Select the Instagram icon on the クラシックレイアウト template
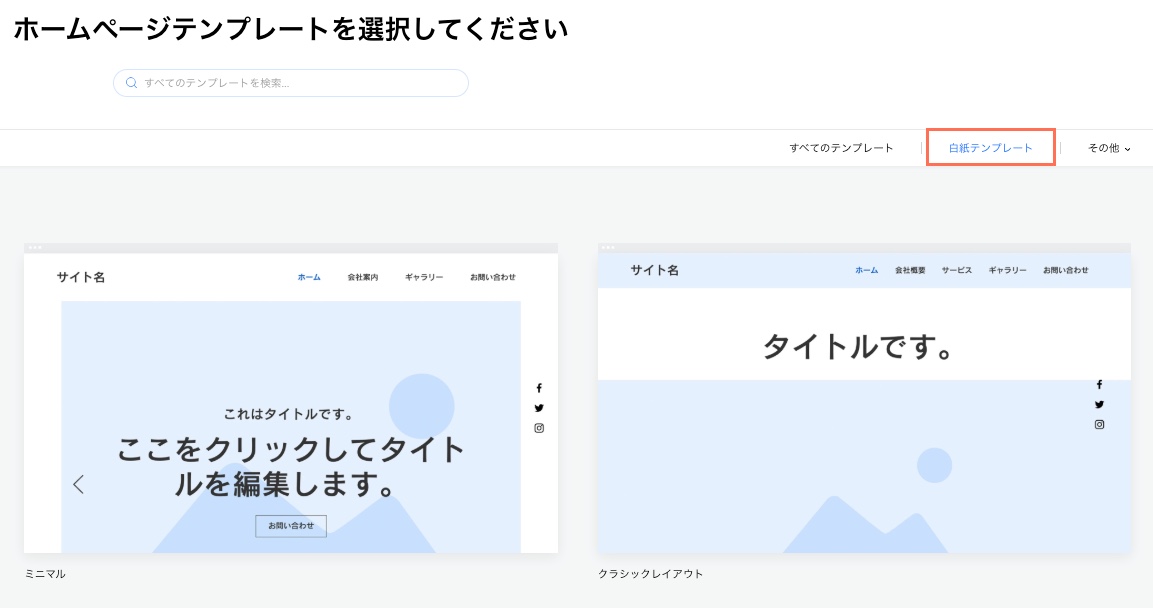The width and height of the screenshot is (1153, 608). (x=1100, y=425)
